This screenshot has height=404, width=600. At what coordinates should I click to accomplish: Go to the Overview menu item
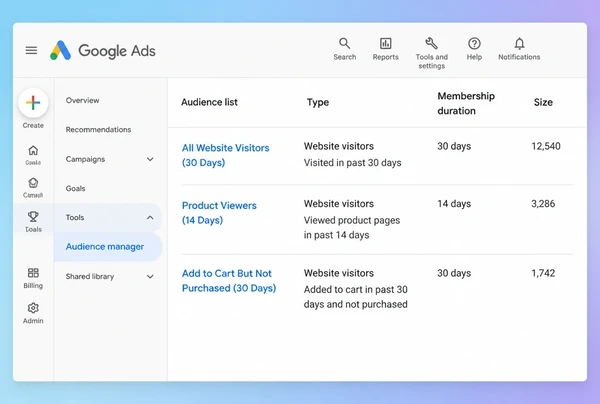pyautogui.click(x=82, y=101)
